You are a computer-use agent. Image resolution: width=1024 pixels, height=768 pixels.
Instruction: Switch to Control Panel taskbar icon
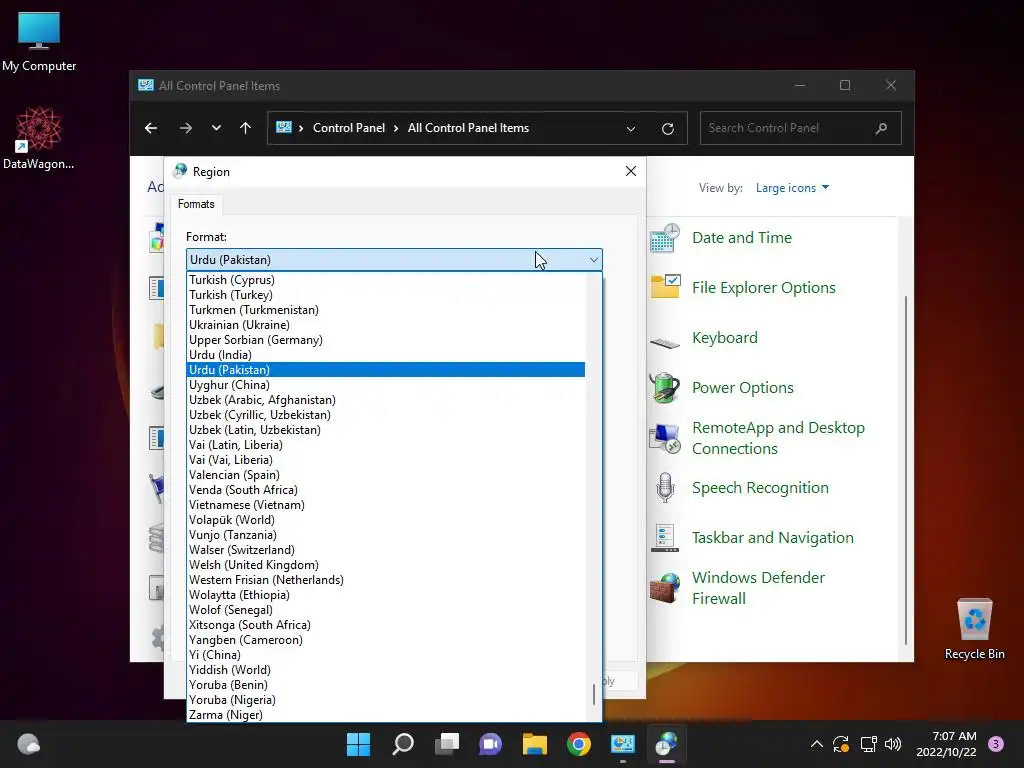622,744
